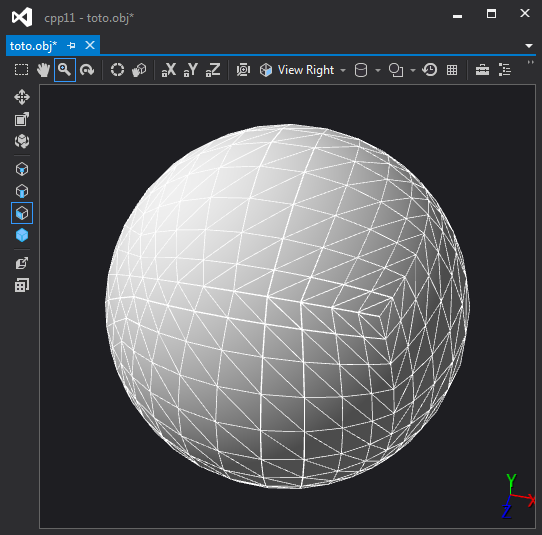Toggle lock on Y axis
This screenshot has height=535, width=542.
click(x=191, y=70)
